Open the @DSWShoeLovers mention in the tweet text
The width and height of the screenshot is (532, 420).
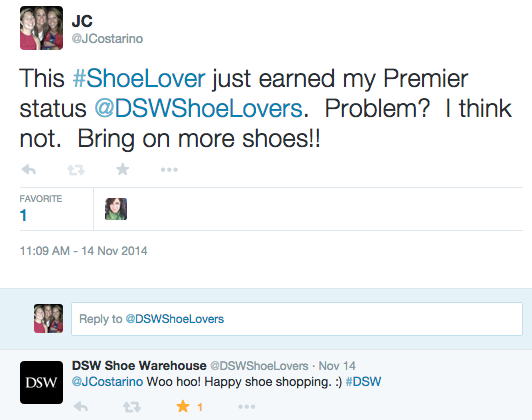[198, 109]
